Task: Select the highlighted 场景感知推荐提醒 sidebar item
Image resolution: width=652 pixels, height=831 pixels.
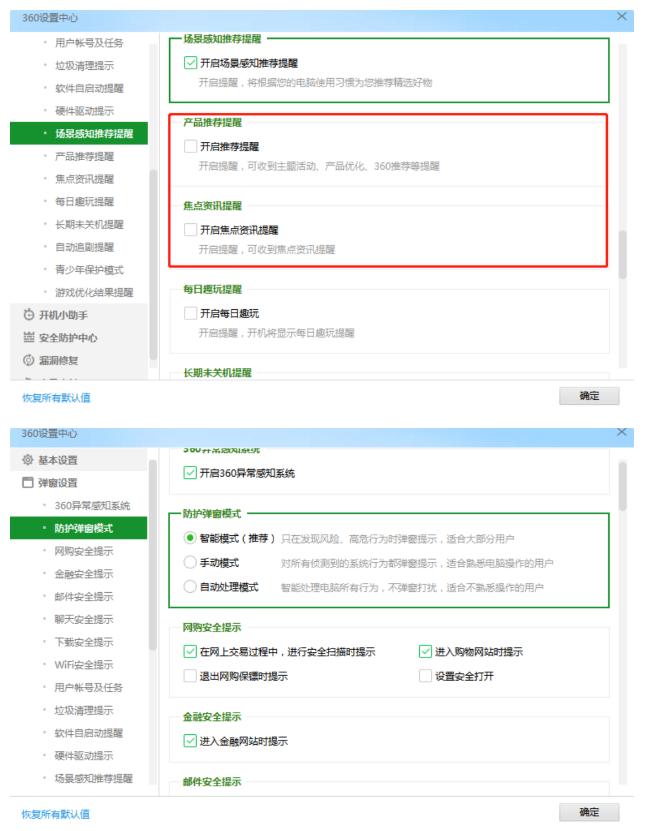Action: 79,134
